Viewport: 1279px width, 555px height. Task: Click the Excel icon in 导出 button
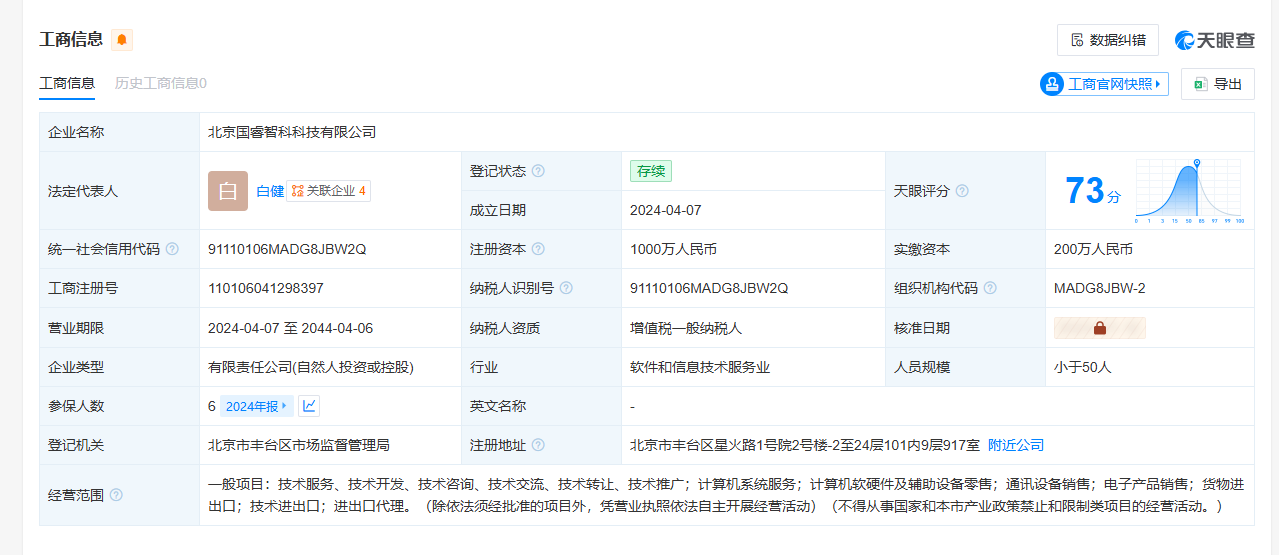click(1199, 84)
